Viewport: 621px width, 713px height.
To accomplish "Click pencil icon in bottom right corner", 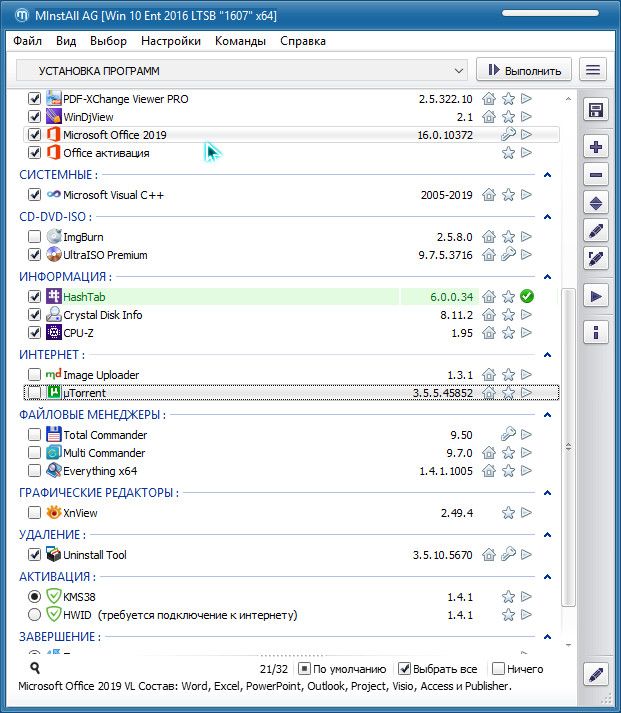I will coord(596,675).
